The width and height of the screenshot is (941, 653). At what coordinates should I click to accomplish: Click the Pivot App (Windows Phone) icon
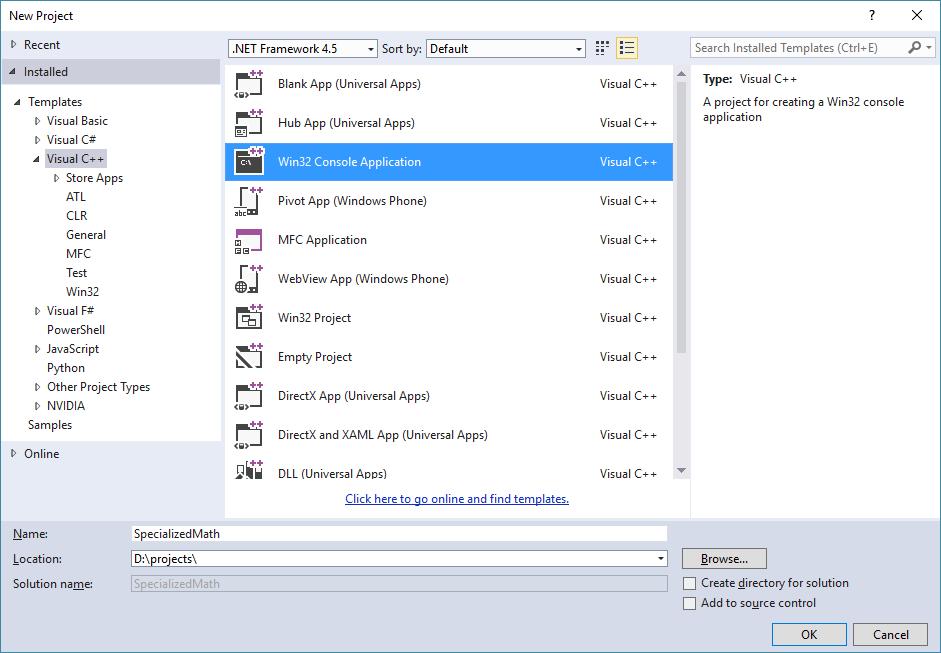[248, 201]
